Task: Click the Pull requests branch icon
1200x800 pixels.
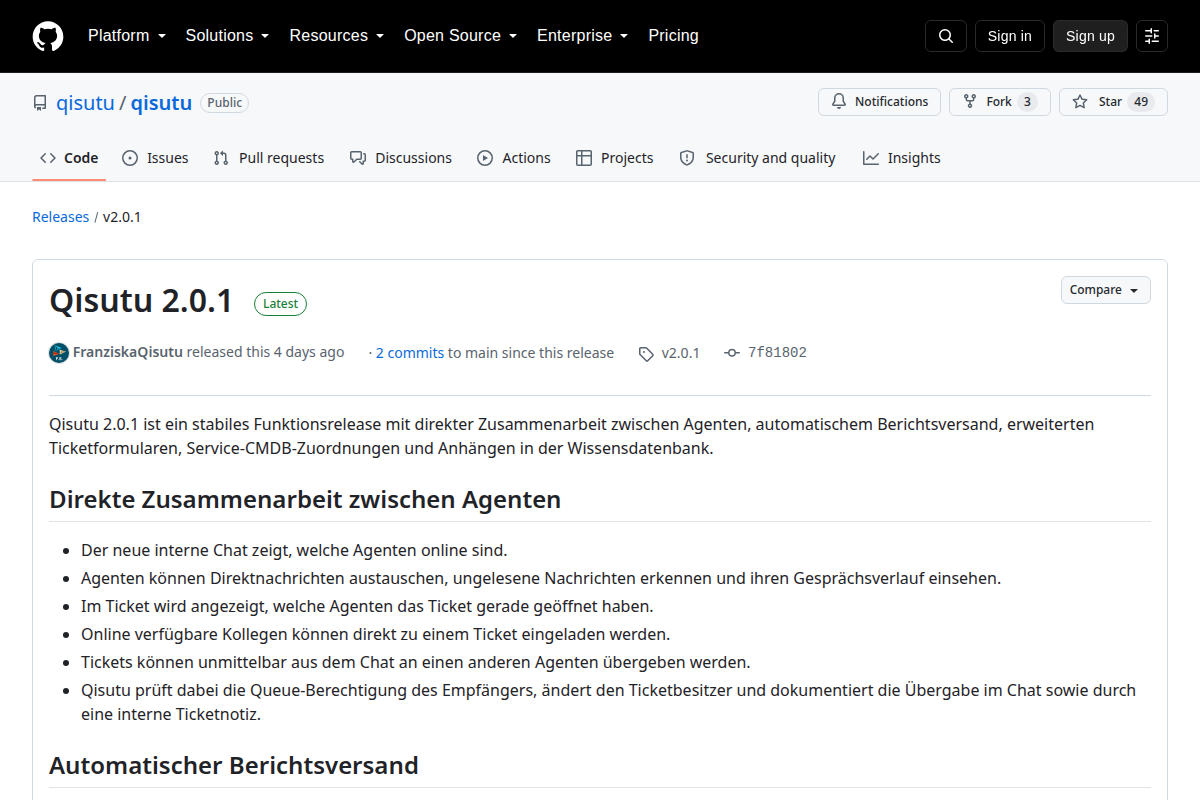Action: click(221, 158)
